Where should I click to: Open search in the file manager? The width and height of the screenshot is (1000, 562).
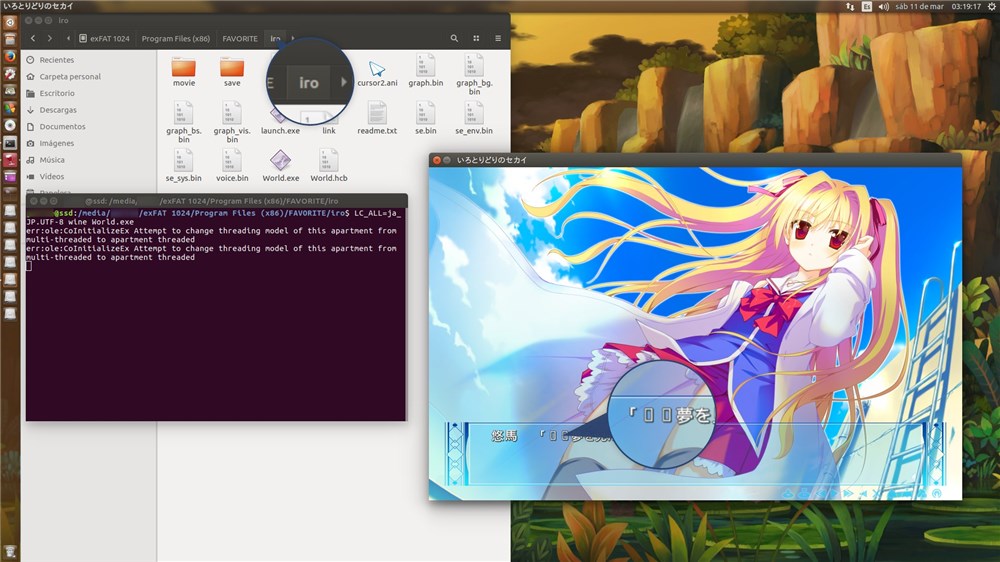click(x=454, y=38)
